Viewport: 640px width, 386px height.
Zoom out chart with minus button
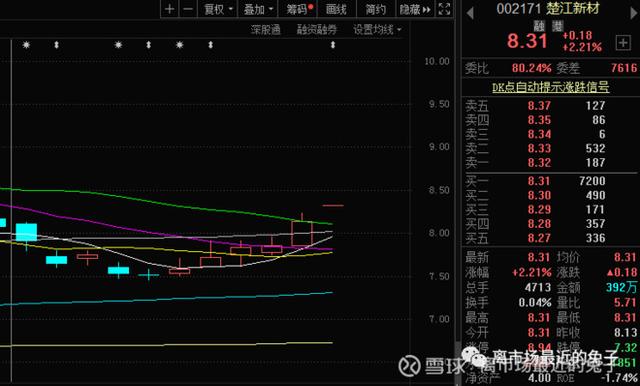[188, 9]
